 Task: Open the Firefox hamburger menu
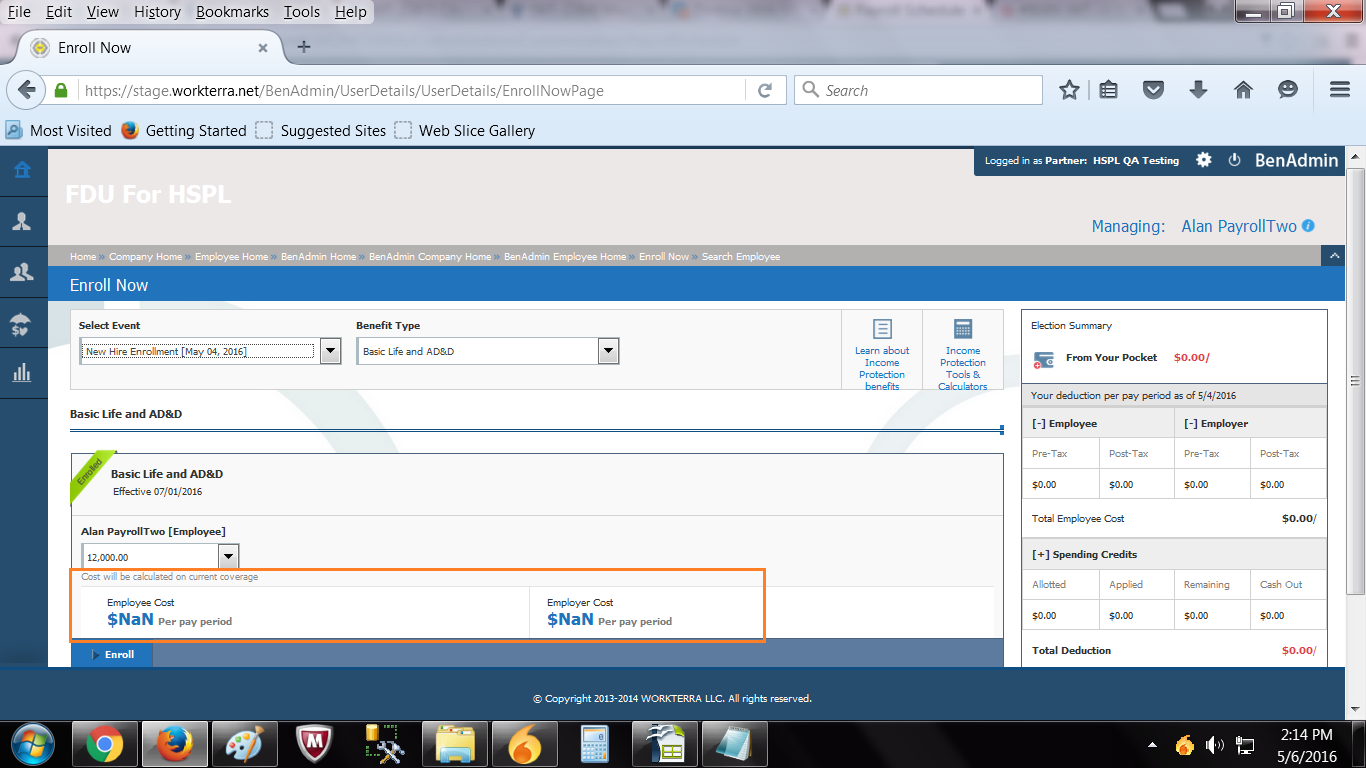[x=1340, y=90]
